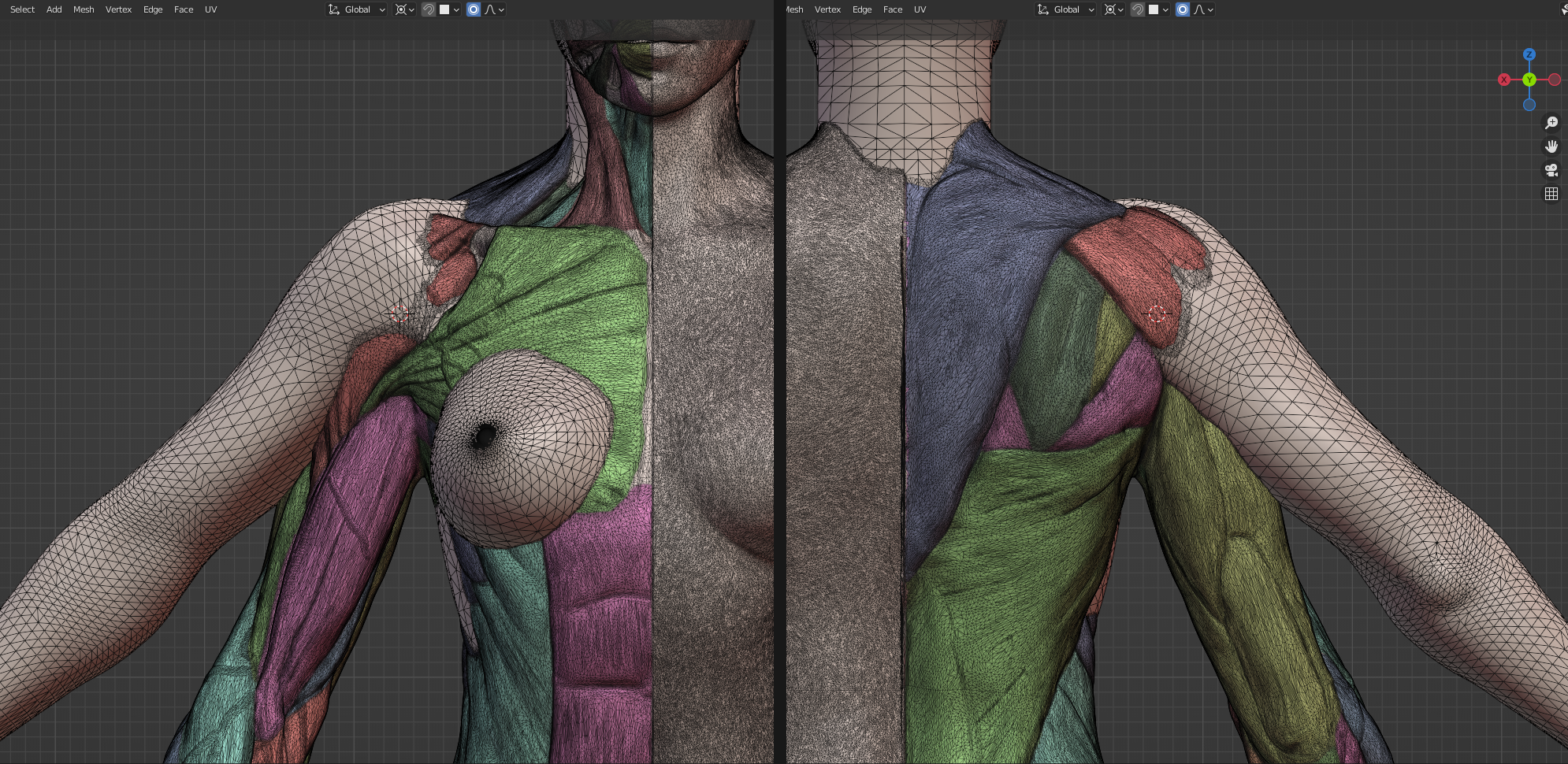
Task: Click the 3D cursor in the left viewport
Action: tap(399, 313)
